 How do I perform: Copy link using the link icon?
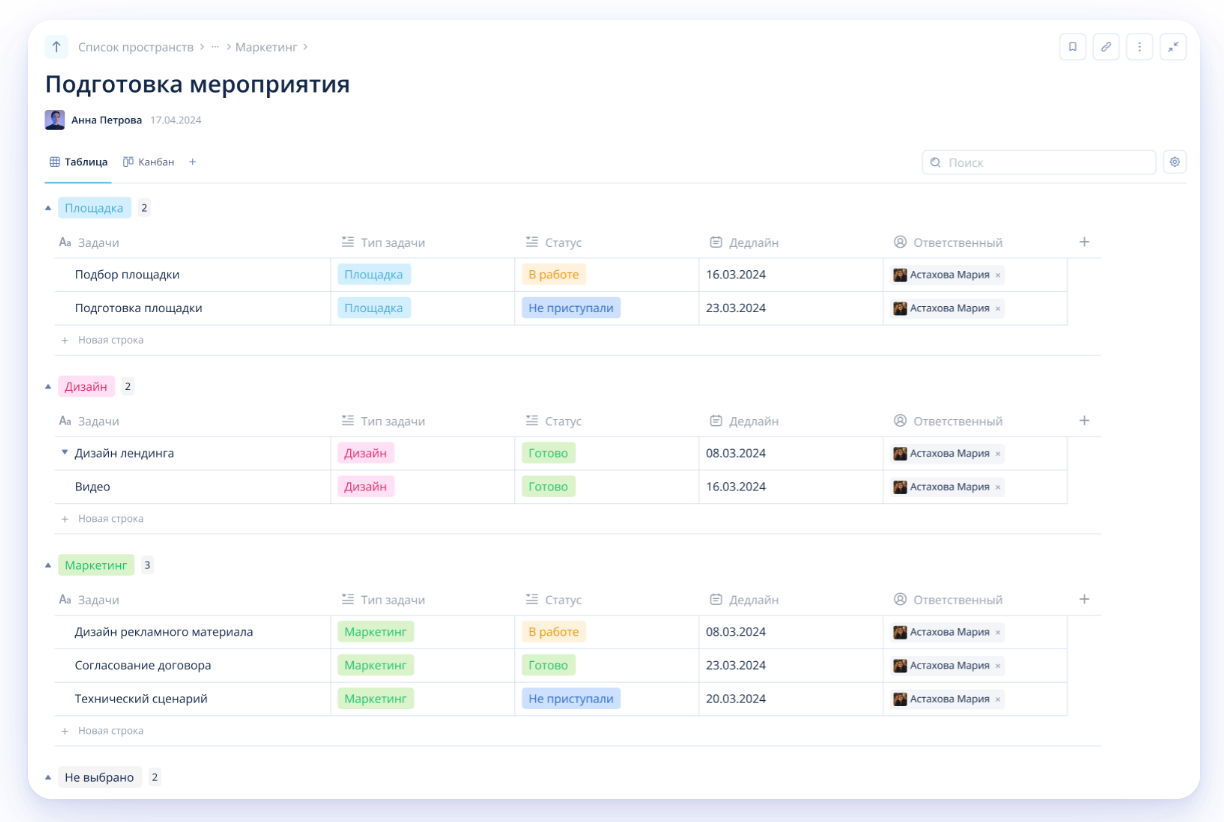[x=1106, y=47]
